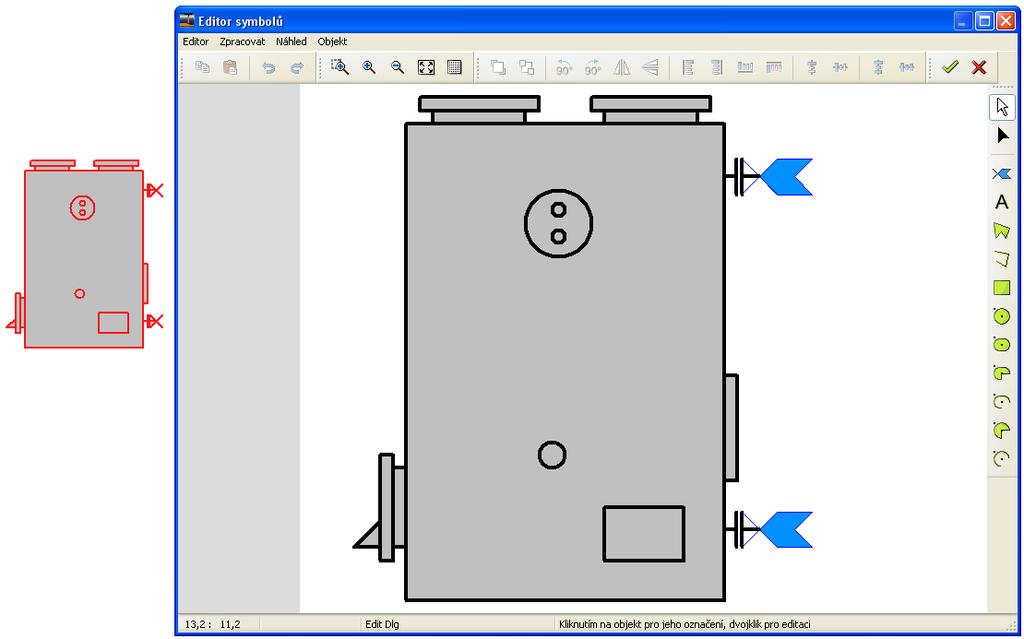Open the Objekt menu
Viewport: 1024px width, 639px height.
(332, 41)
